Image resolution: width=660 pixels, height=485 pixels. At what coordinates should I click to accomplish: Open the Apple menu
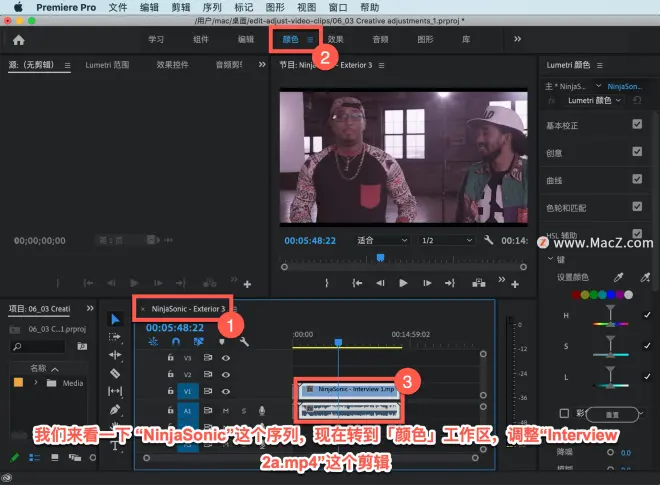pyautogui.click(x=18, y=7)
